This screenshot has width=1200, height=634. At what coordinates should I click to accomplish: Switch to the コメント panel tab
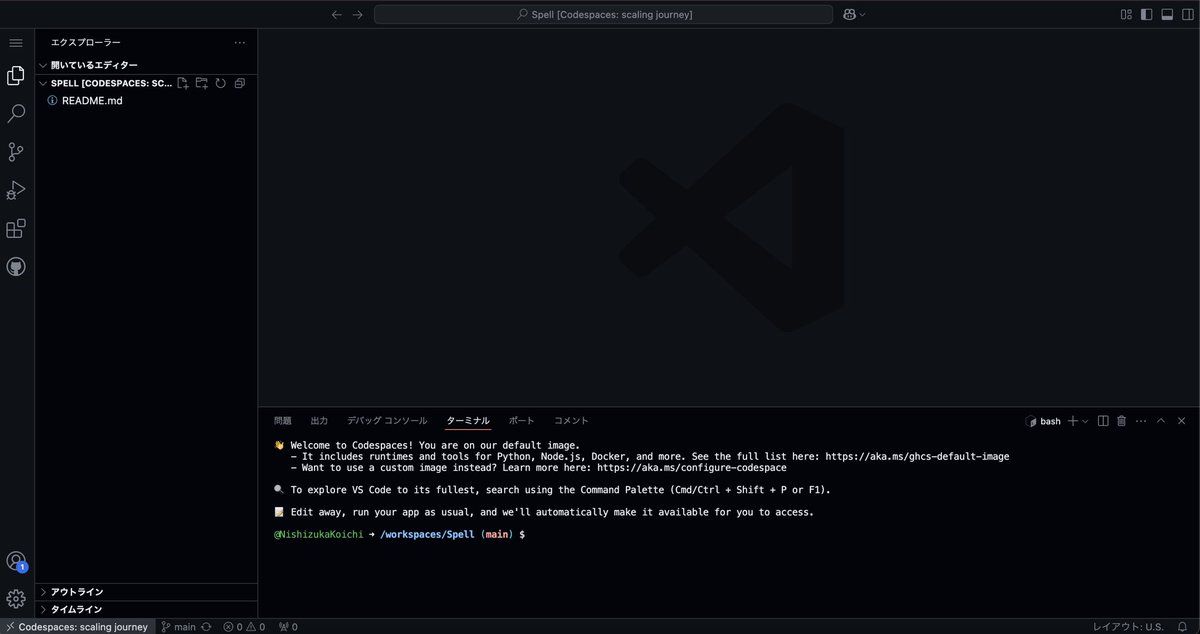click(572, 421)
